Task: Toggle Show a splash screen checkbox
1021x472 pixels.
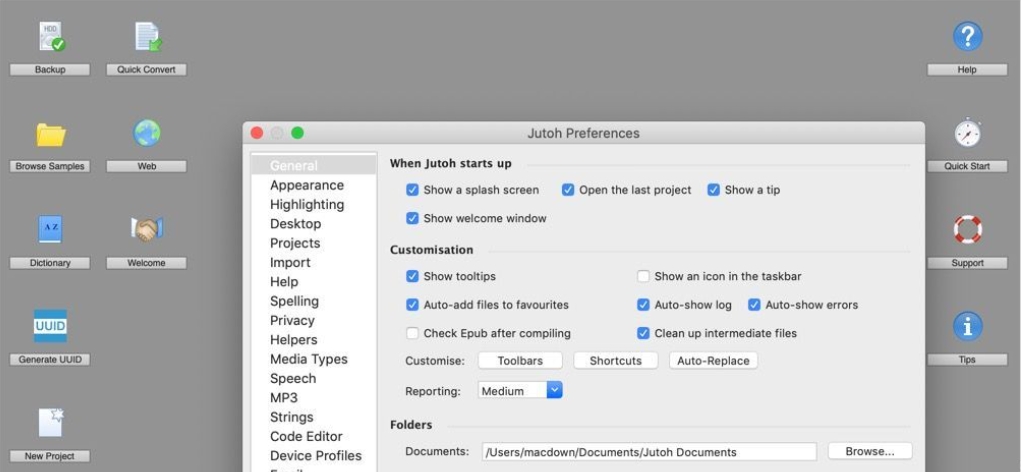Action: [x=412, y=190]
